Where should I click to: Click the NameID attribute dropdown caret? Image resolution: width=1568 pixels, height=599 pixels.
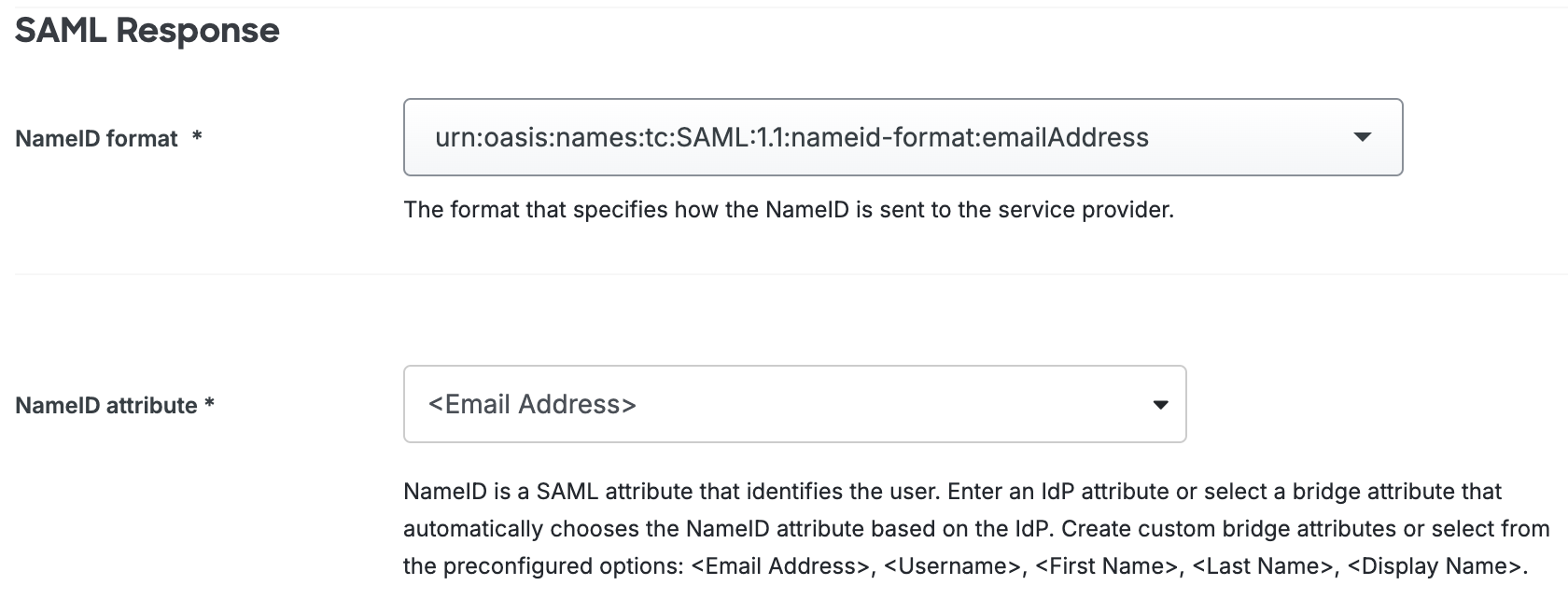click(x=1160, y=405)
